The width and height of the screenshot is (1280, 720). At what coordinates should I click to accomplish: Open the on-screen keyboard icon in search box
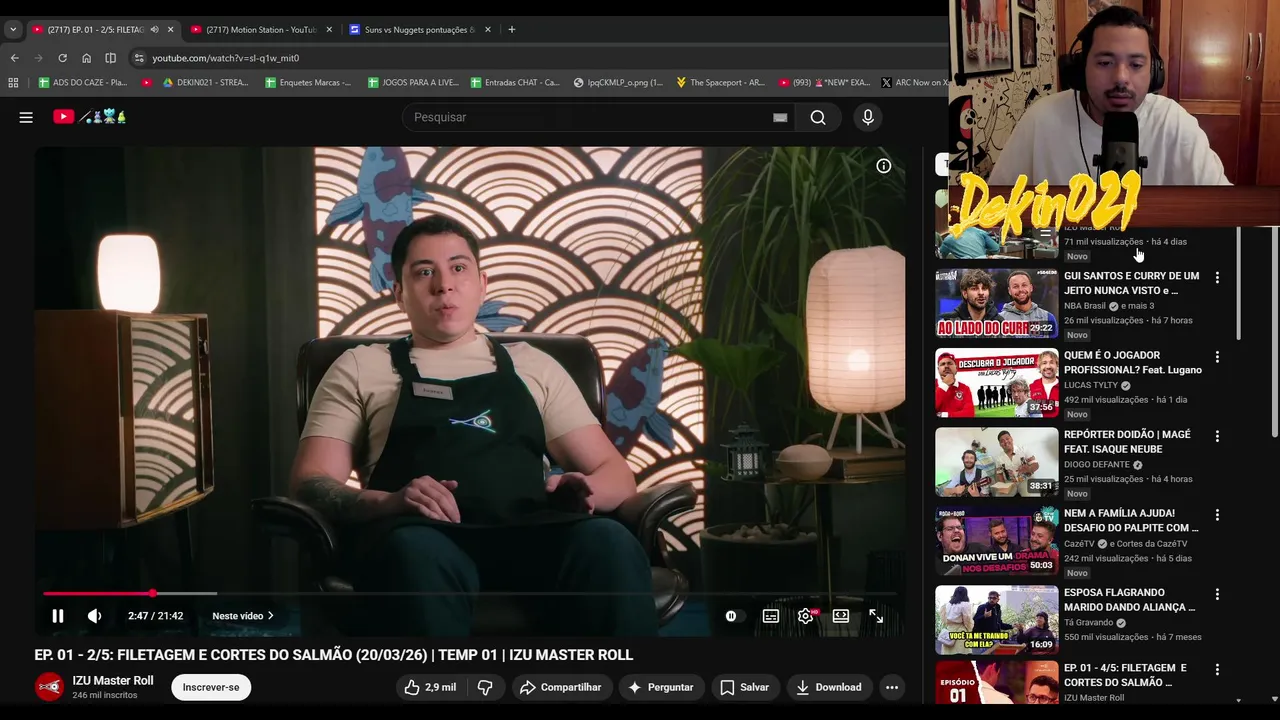point(780,117)
